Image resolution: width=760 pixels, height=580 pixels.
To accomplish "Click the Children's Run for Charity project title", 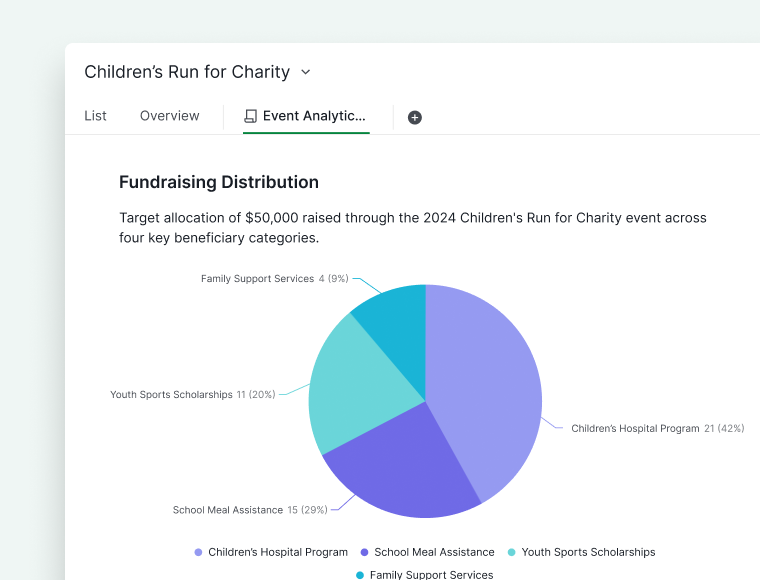I will pos(187,72).
